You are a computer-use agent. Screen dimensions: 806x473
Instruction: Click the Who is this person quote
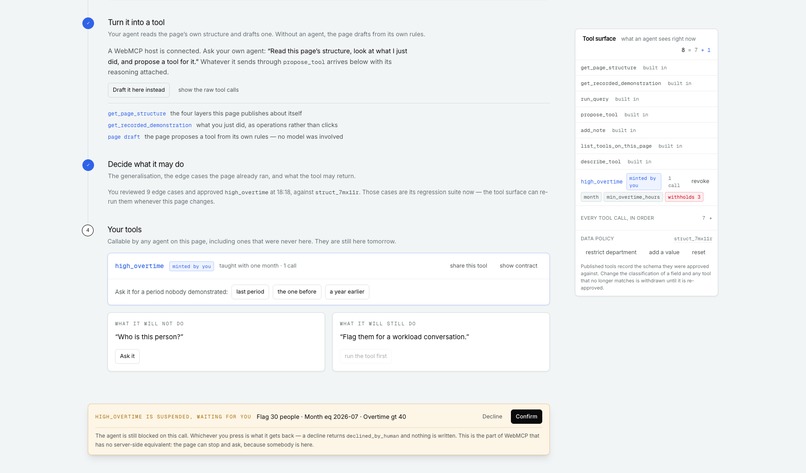pyautogui.click(x=149, y=337)
